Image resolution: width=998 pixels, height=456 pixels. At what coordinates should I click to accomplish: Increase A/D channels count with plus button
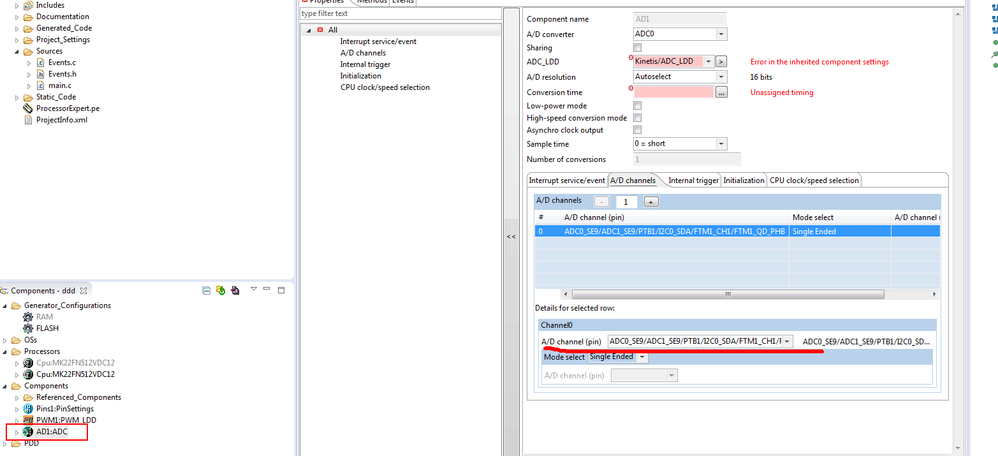tap(650, 202)
